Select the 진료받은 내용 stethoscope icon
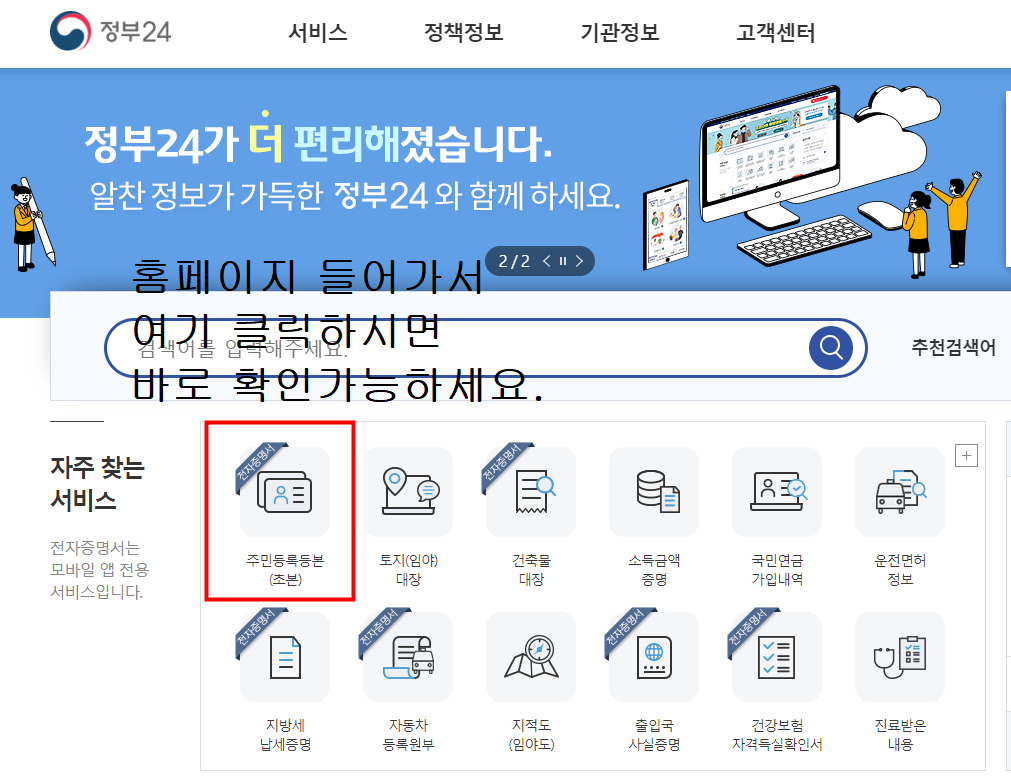Viewport: 1011px width, 777px height. coord(900,657)
